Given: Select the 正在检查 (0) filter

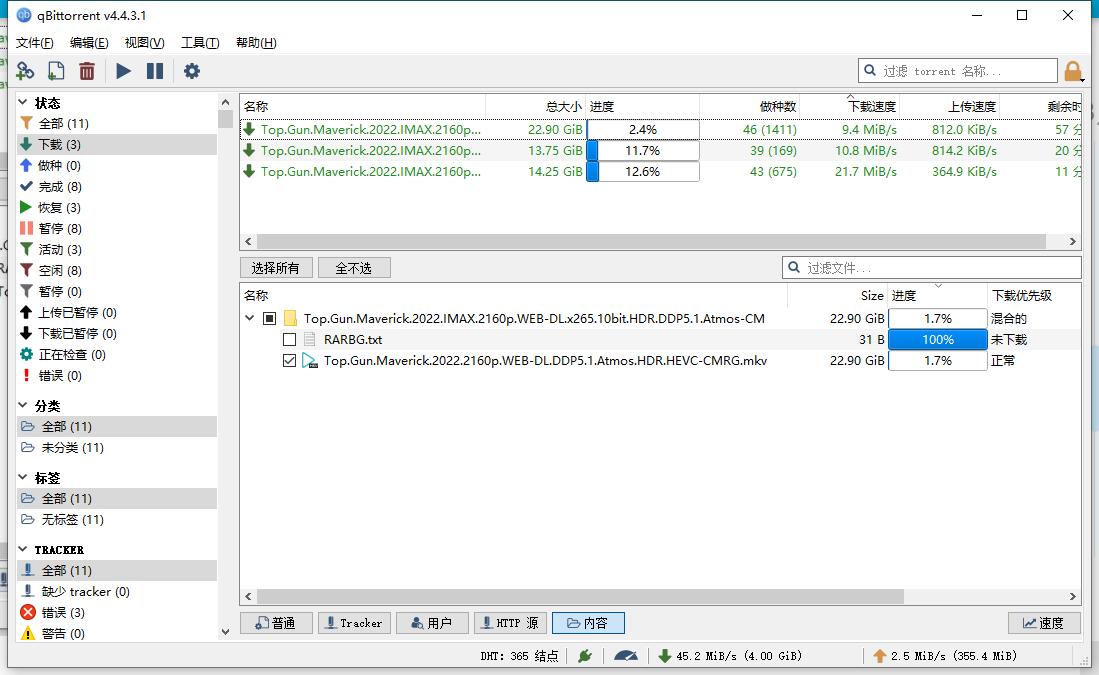Looking at the screenshot, I should tap(116, 355).
